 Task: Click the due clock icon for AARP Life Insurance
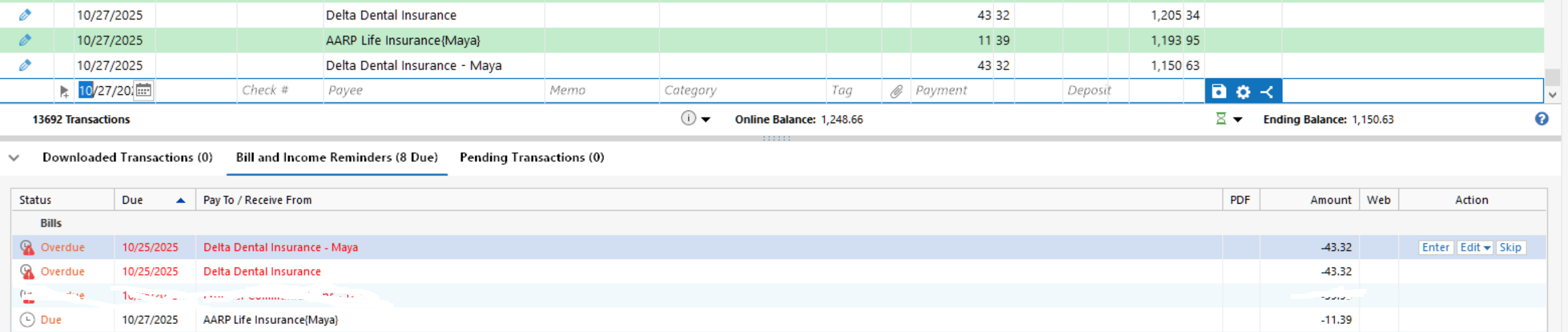pos(27,320)
